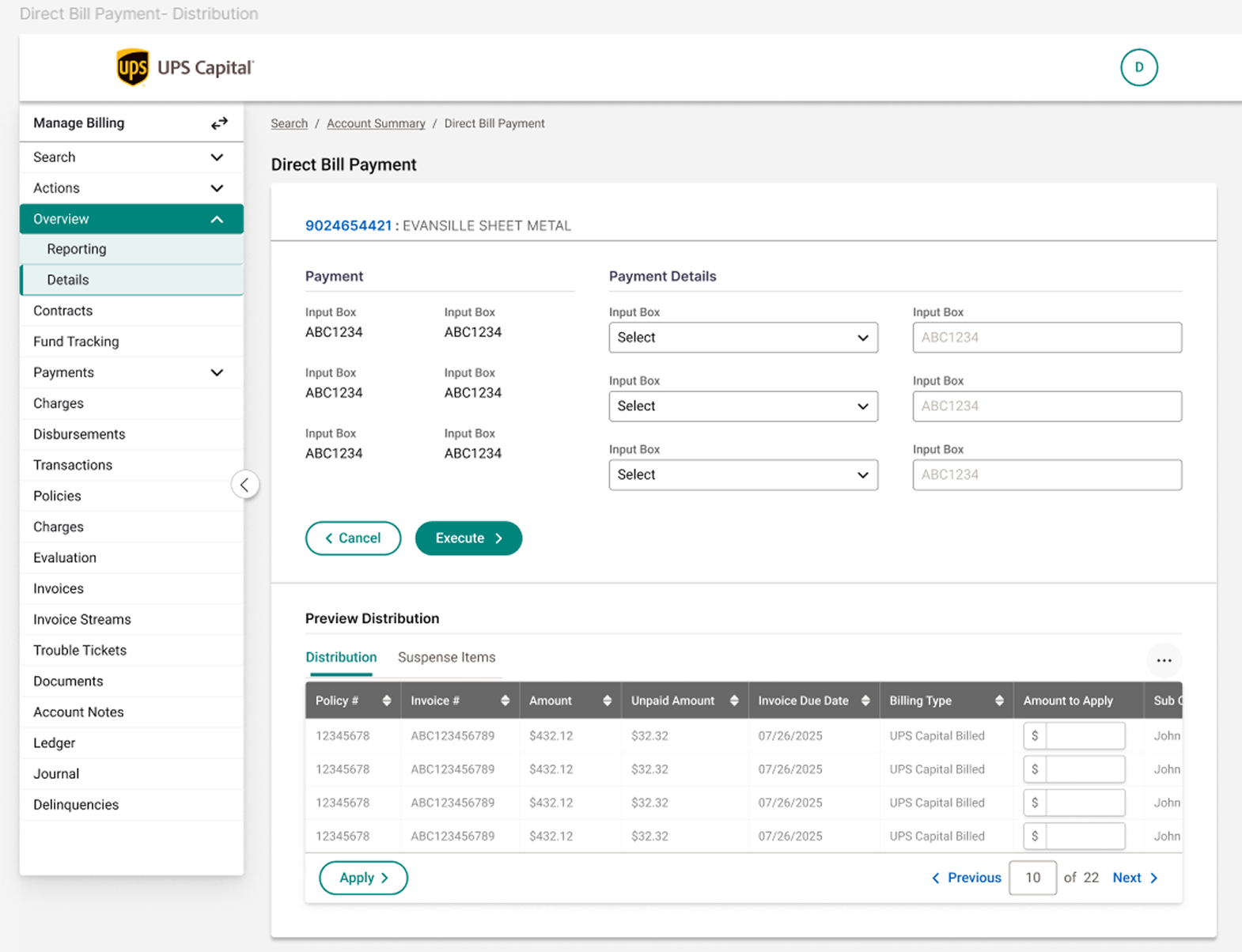Open Invoices in sidebar
1242x952 pixels.
coord(131,588)
